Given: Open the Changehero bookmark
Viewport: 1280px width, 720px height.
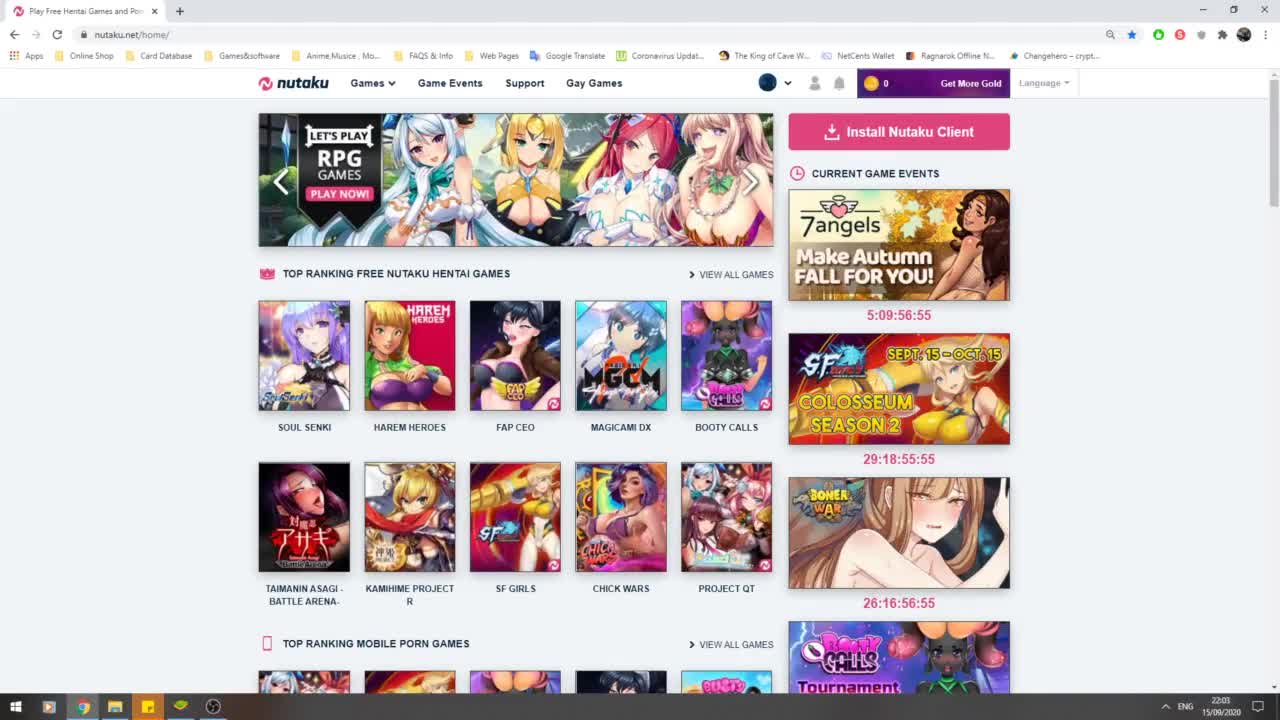Looking at the screenshot, I should point(1055,56).
